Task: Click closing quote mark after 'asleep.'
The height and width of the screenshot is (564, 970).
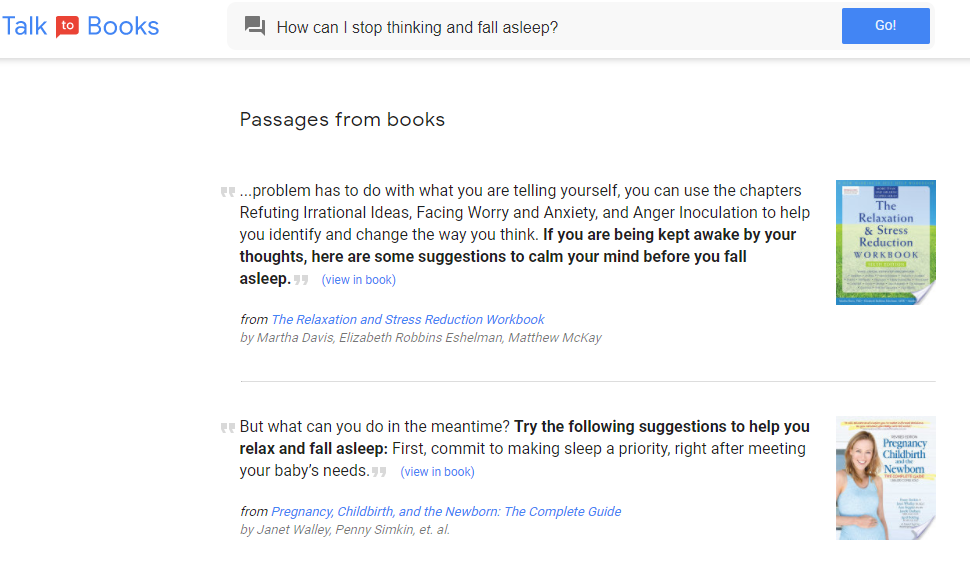Action: click(301, 280)
